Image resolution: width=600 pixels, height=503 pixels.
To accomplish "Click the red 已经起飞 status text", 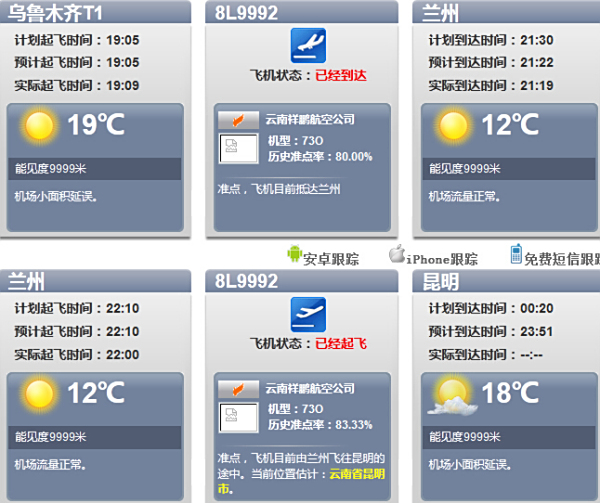I will pyautogui.click(x=341, y=343).
